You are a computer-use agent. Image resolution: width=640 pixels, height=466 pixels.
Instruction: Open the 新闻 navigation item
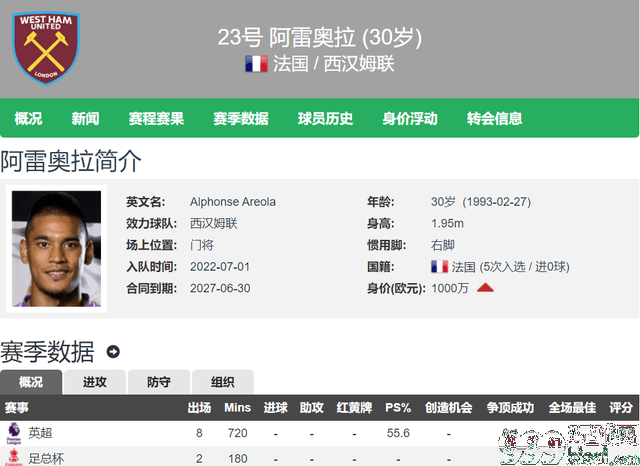pos(85,118)
